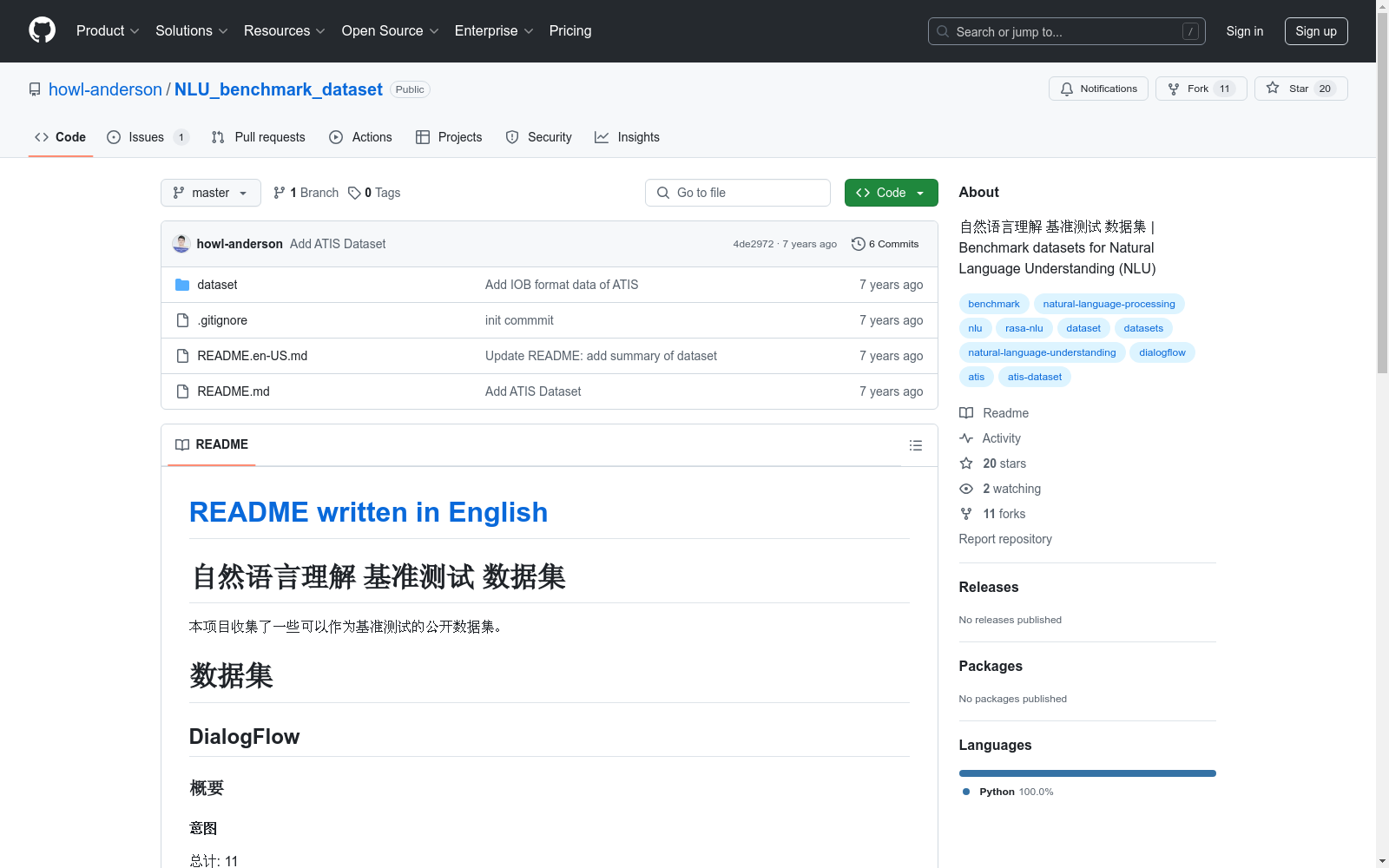The image size is (1389, 868).
Task: Click the slash shortcut key icon in search
Action: [1191, 31]
